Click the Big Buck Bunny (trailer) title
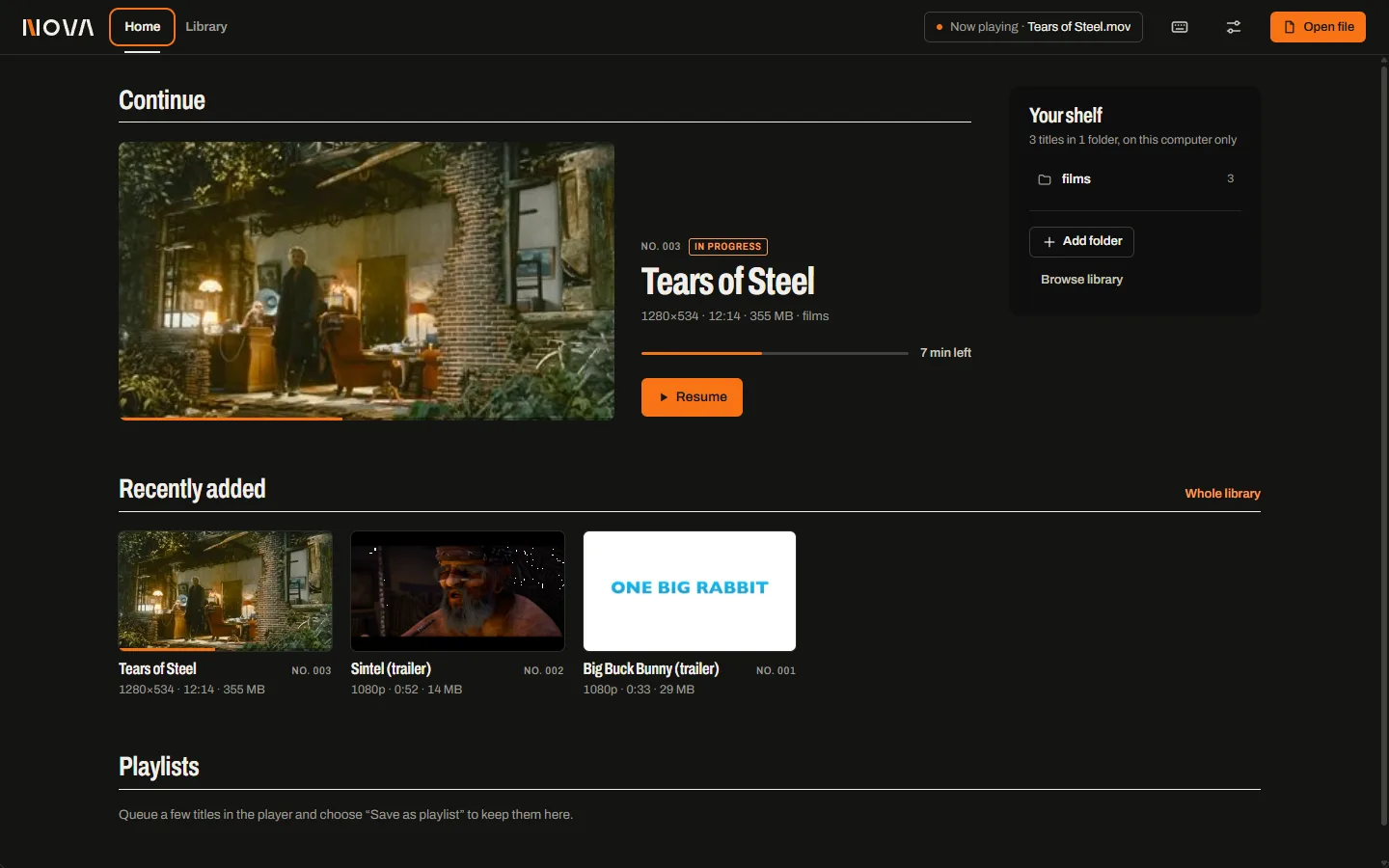Screen dimensions: 1389x868 [x=651, y=669]
